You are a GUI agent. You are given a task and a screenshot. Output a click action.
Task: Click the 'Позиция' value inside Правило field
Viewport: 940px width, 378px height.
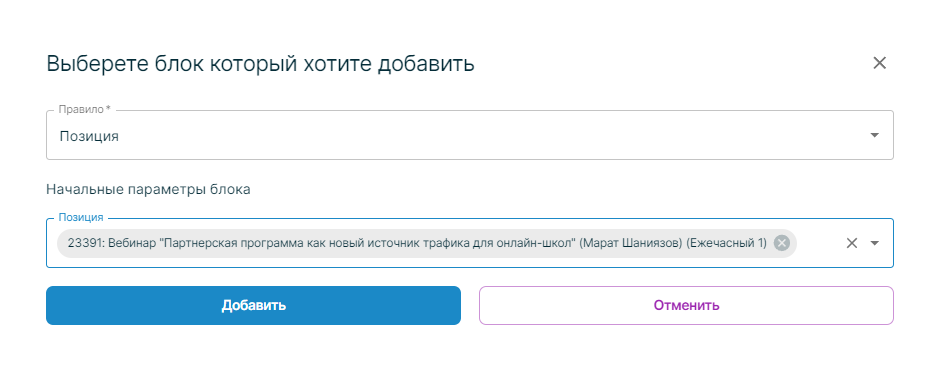point(89,136)
